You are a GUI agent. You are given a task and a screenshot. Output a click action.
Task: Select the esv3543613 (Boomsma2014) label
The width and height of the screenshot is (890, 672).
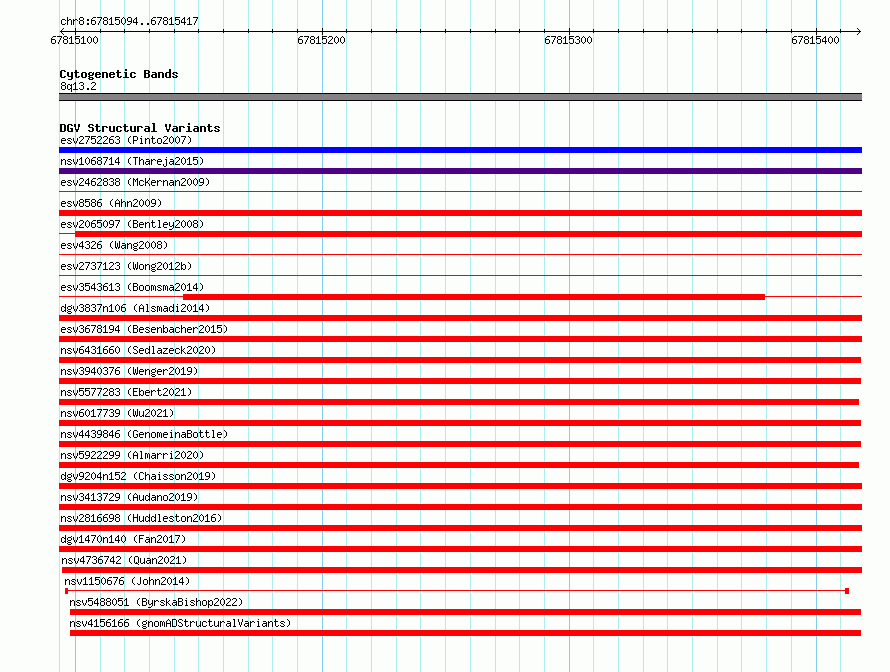click(132, 287)
